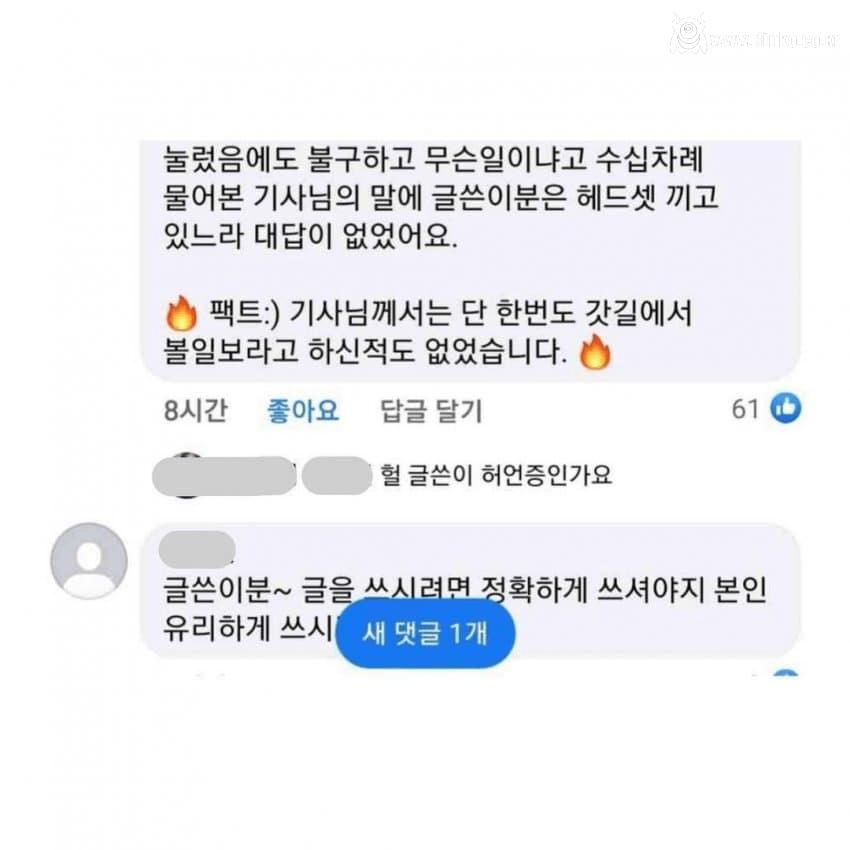Click the small avatar behind the blurred reply name
Image resolution: width=850 pixels, height=850 pixels.
186,475
